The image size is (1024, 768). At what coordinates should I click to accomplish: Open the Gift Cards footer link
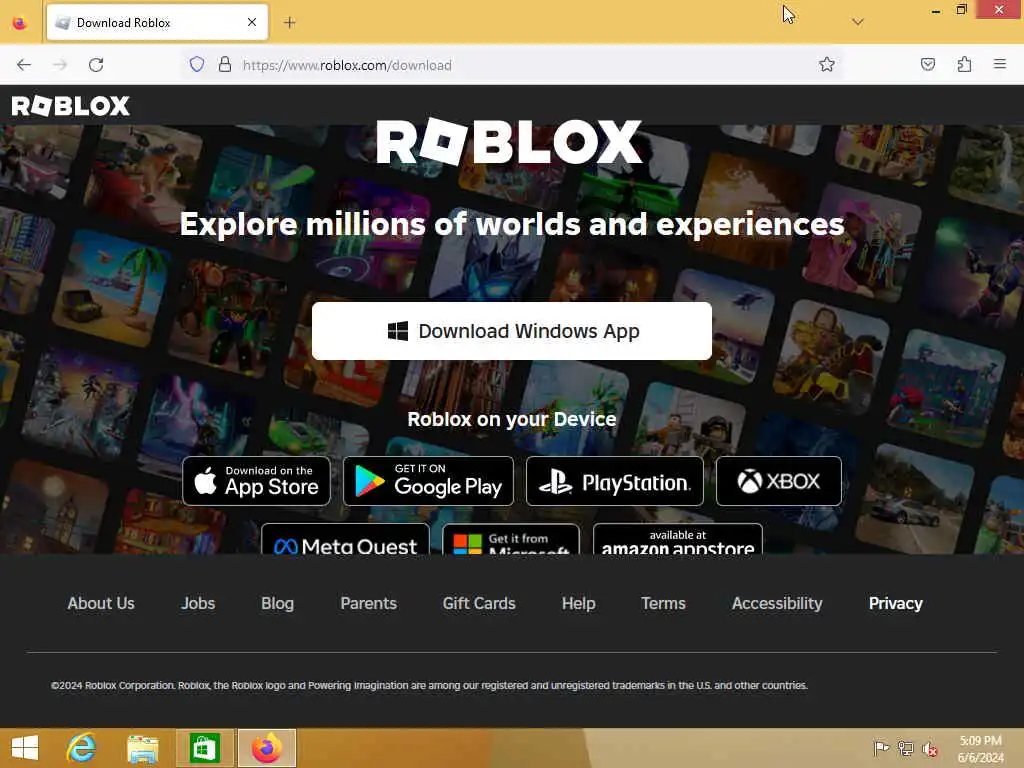(479, 603)
